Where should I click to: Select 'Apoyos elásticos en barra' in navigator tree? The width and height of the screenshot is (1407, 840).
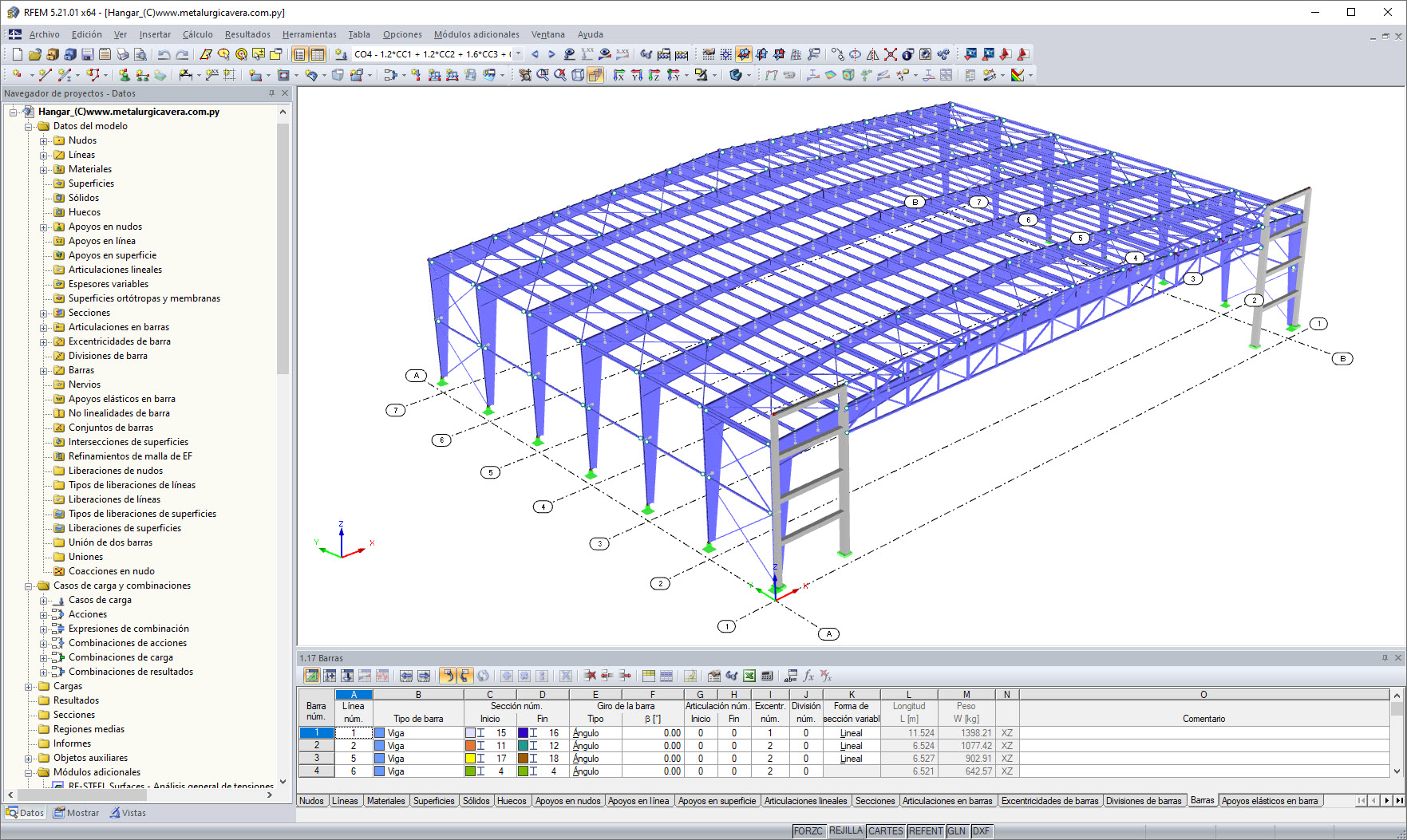point(121,399)
